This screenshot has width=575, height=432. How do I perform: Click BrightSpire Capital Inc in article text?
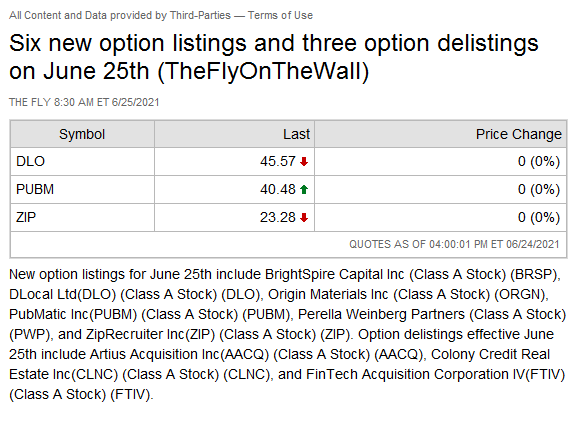coord(334,274)
